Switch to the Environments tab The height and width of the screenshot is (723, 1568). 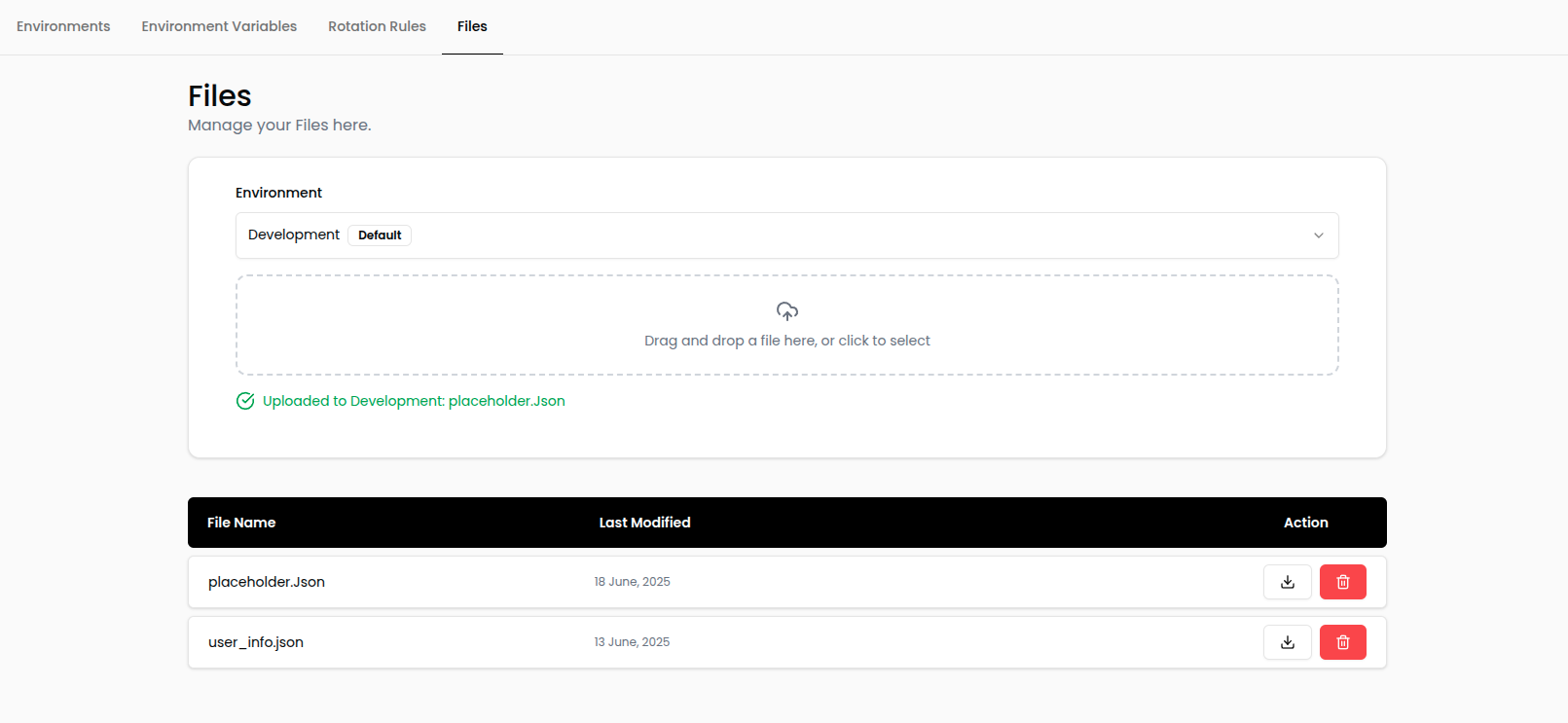pyautogui.click(x=62, y=26)
